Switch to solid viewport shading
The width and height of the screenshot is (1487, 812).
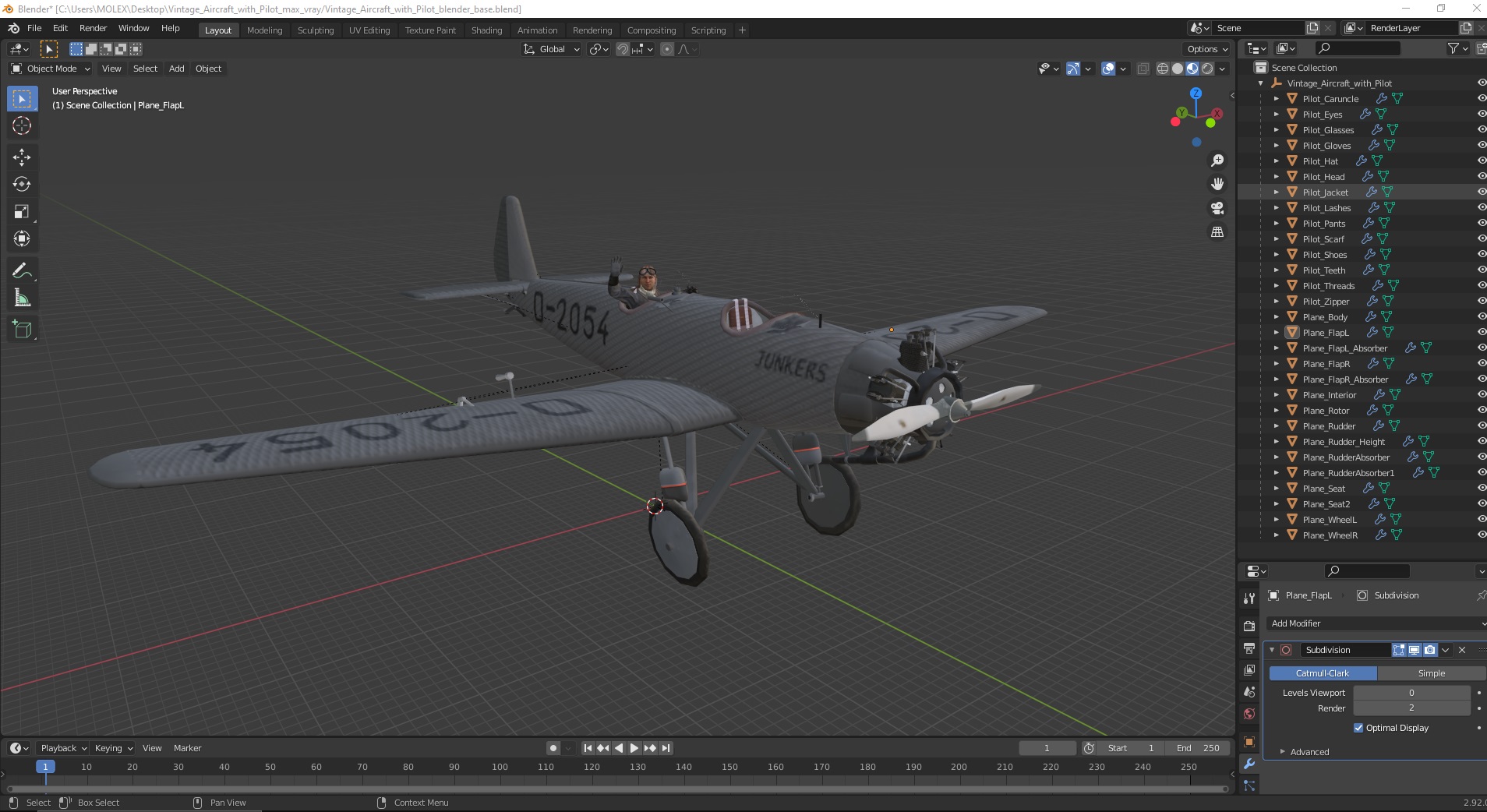pyautogui.click(x=1178, y=69)
